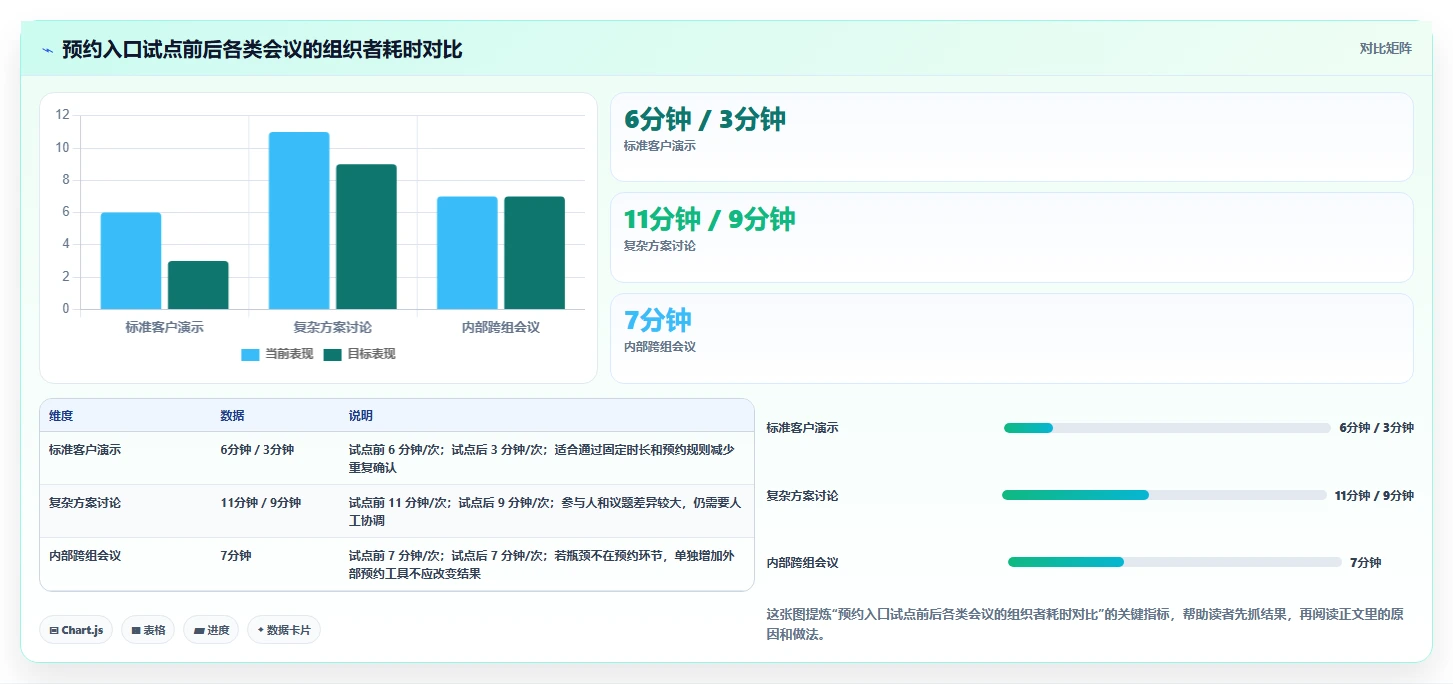This screenshot has width=1453, height=684.
Task: Toggle the 当前表现 legend swatch
Action: pos(250,354)
